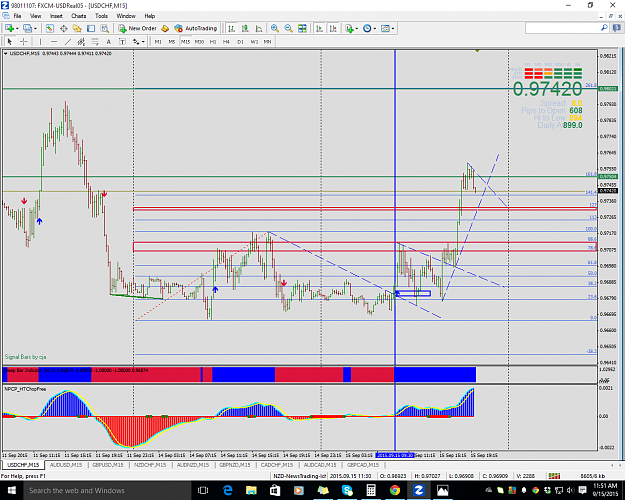The image size is (625, 500).
Task: Select the horizontal line drawing tool
Action: click(54, 41)
